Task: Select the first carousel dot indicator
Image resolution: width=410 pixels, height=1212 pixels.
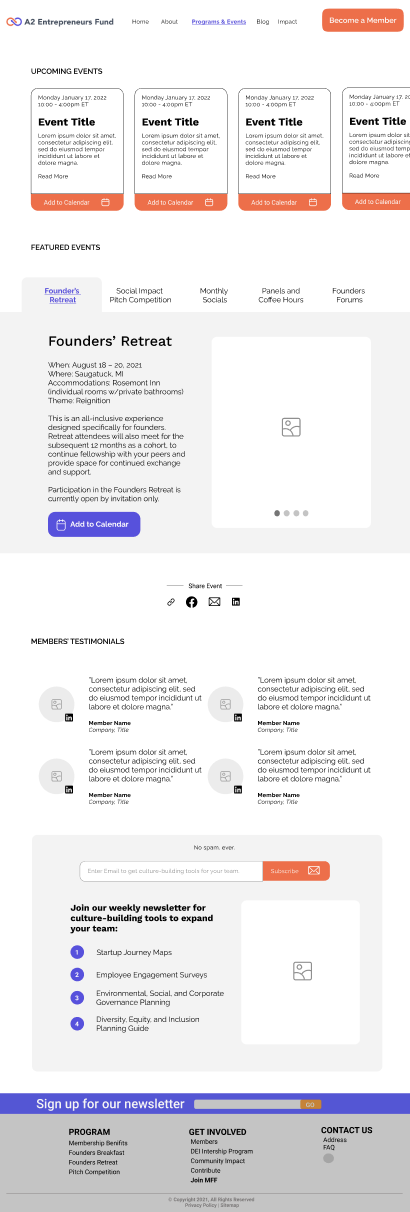Action: coord(277,513)
